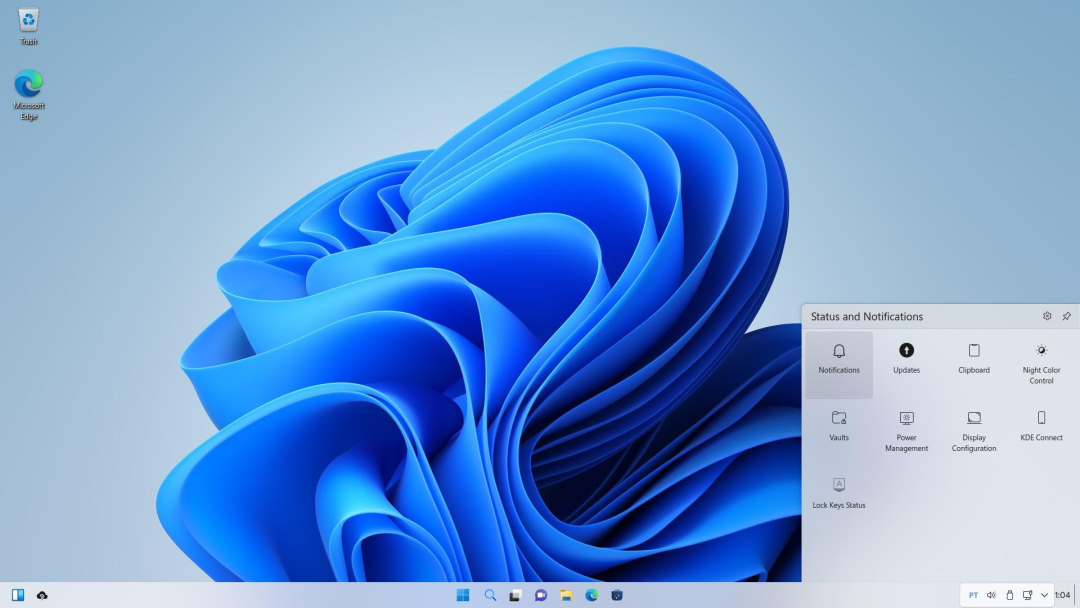The width and height of the screenshot is (1080, 608).
Task: Configure Status and Notifications via the gear
Action: pyautogui.click(x=1046, y=316)
